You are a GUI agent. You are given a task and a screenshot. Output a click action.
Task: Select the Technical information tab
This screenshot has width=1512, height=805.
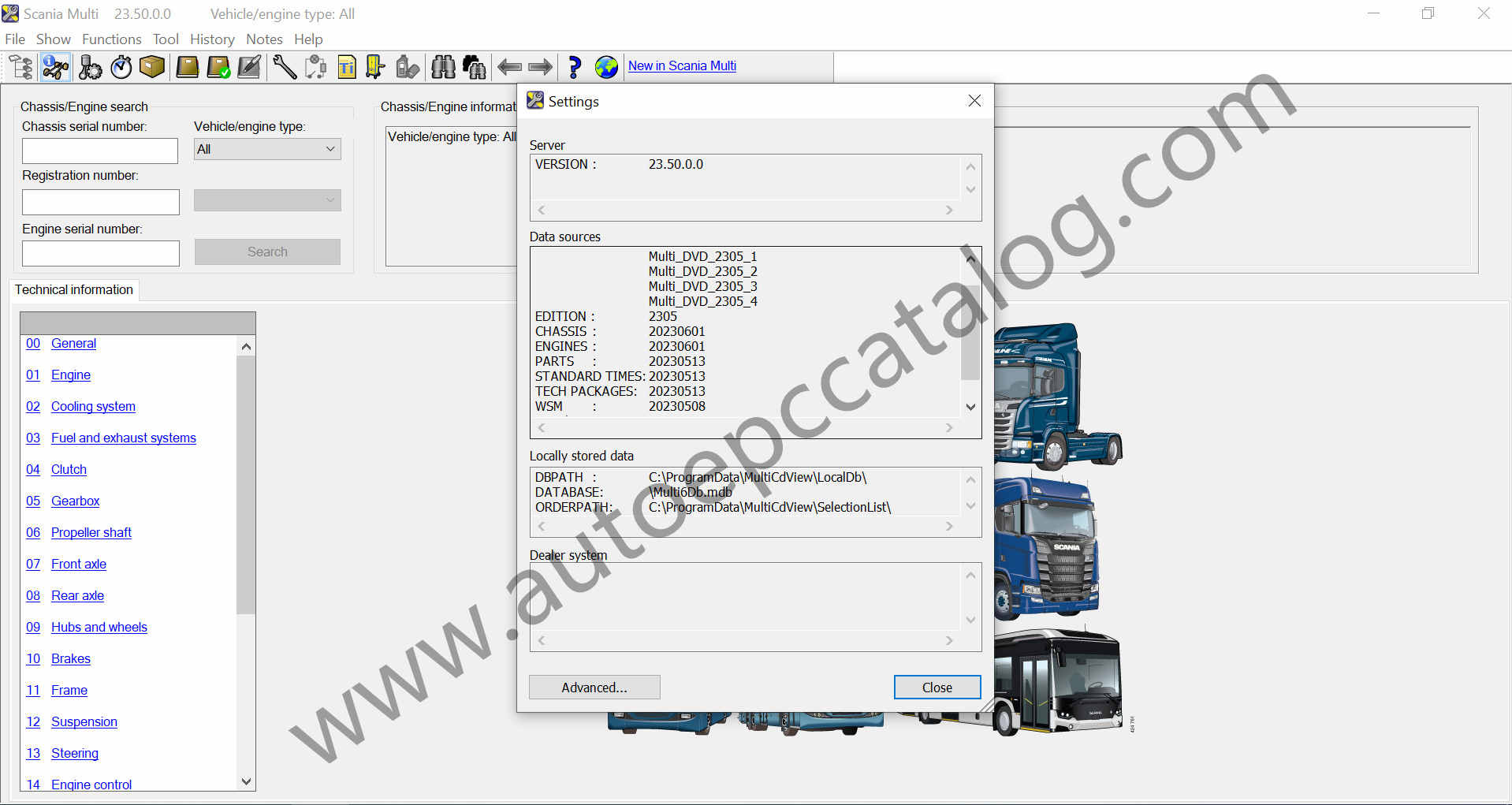point(74,289)
